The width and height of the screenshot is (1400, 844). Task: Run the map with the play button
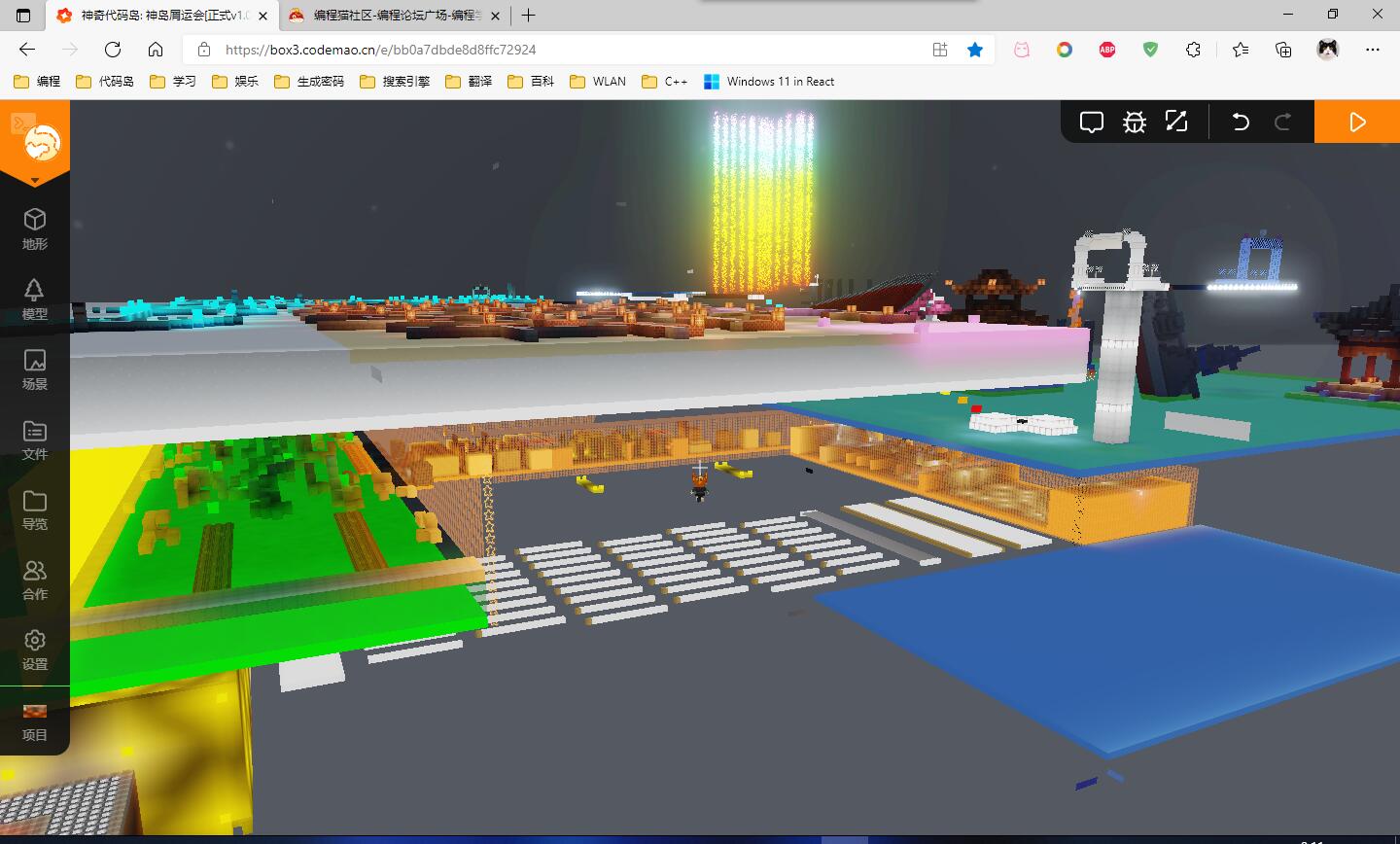click(1357, 122)
